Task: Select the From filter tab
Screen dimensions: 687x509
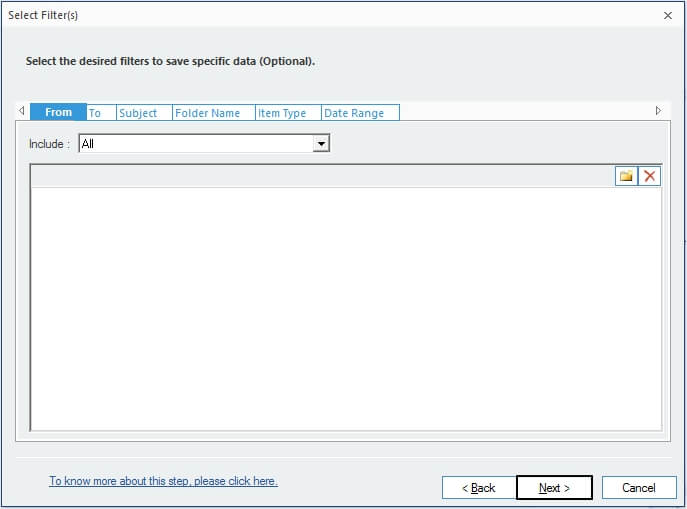Action: pos(58,112)
